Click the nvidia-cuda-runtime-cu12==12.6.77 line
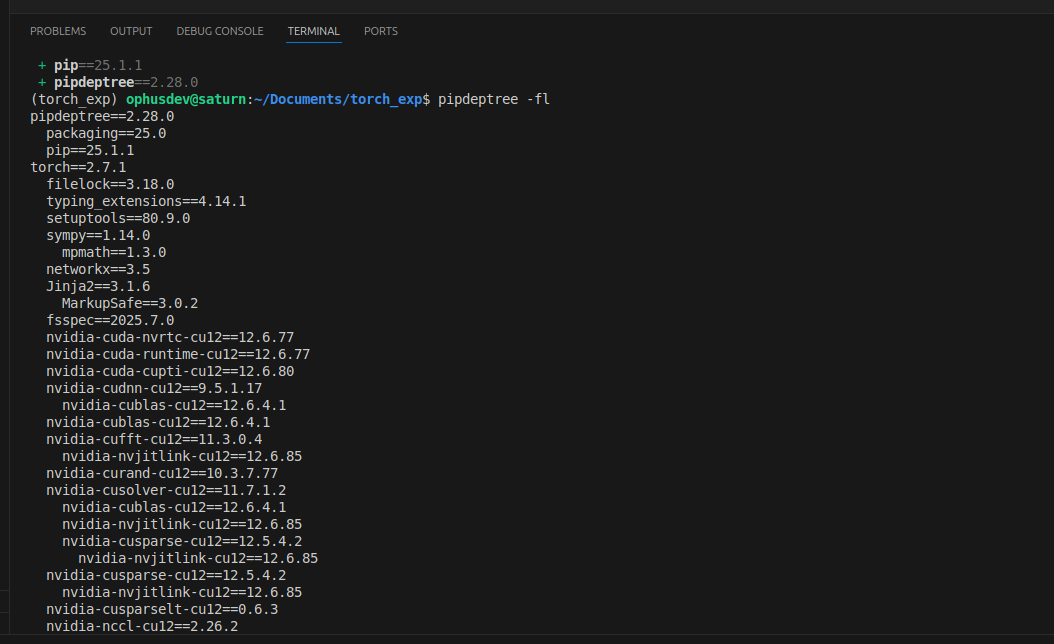1054x644 pixels. click(x=178, y=354)
